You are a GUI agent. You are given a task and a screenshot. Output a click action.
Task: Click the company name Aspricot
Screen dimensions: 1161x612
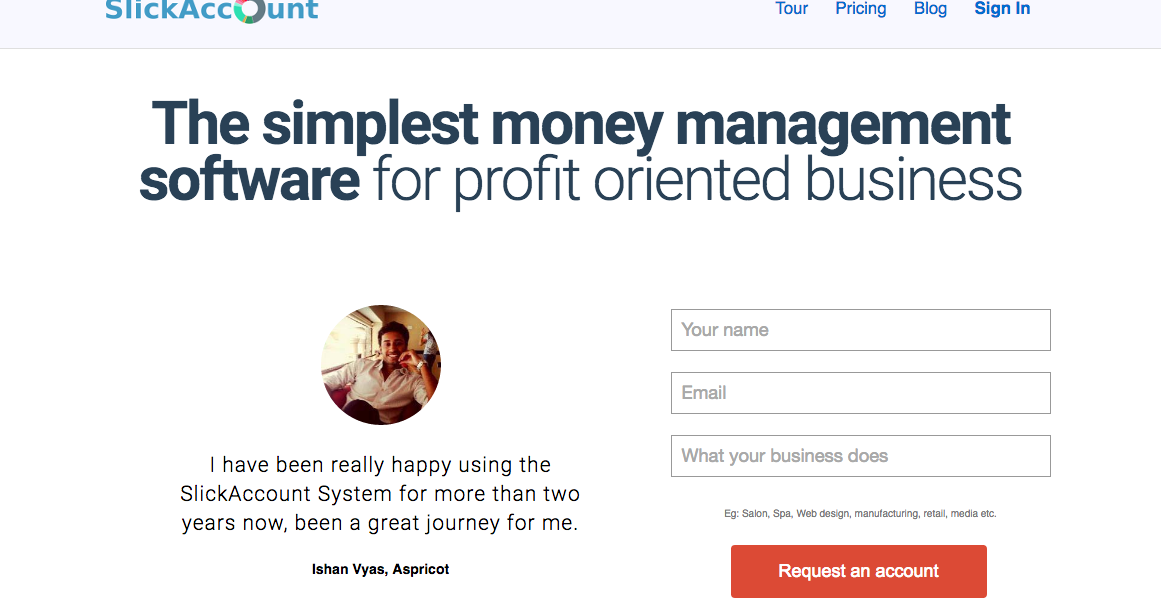click(x=421, y=570)
